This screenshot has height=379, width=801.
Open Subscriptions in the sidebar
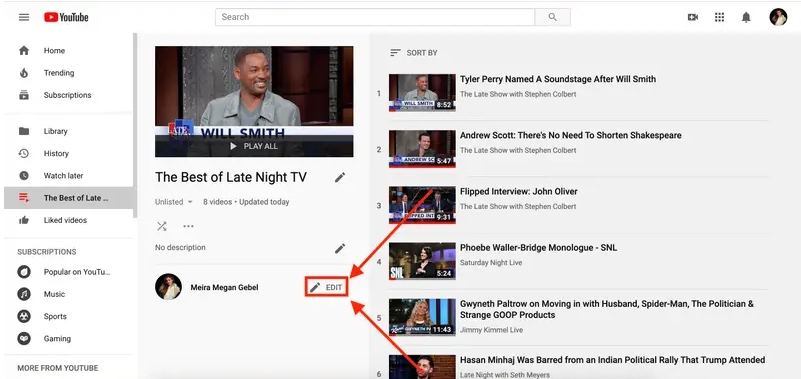[x=68, y=95]
